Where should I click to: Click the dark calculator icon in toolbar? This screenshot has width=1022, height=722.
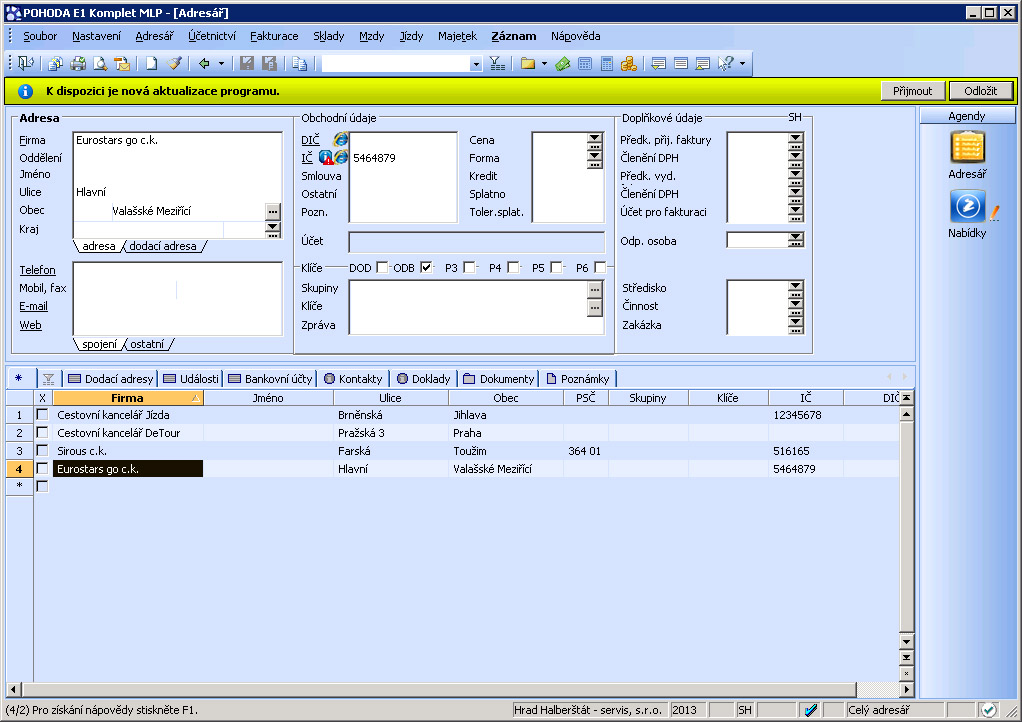[x=607, y=63]
